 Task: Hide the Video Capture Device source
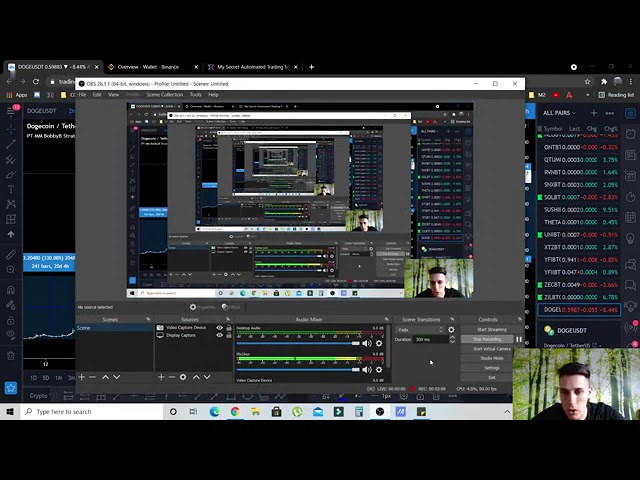pos(219,327)
